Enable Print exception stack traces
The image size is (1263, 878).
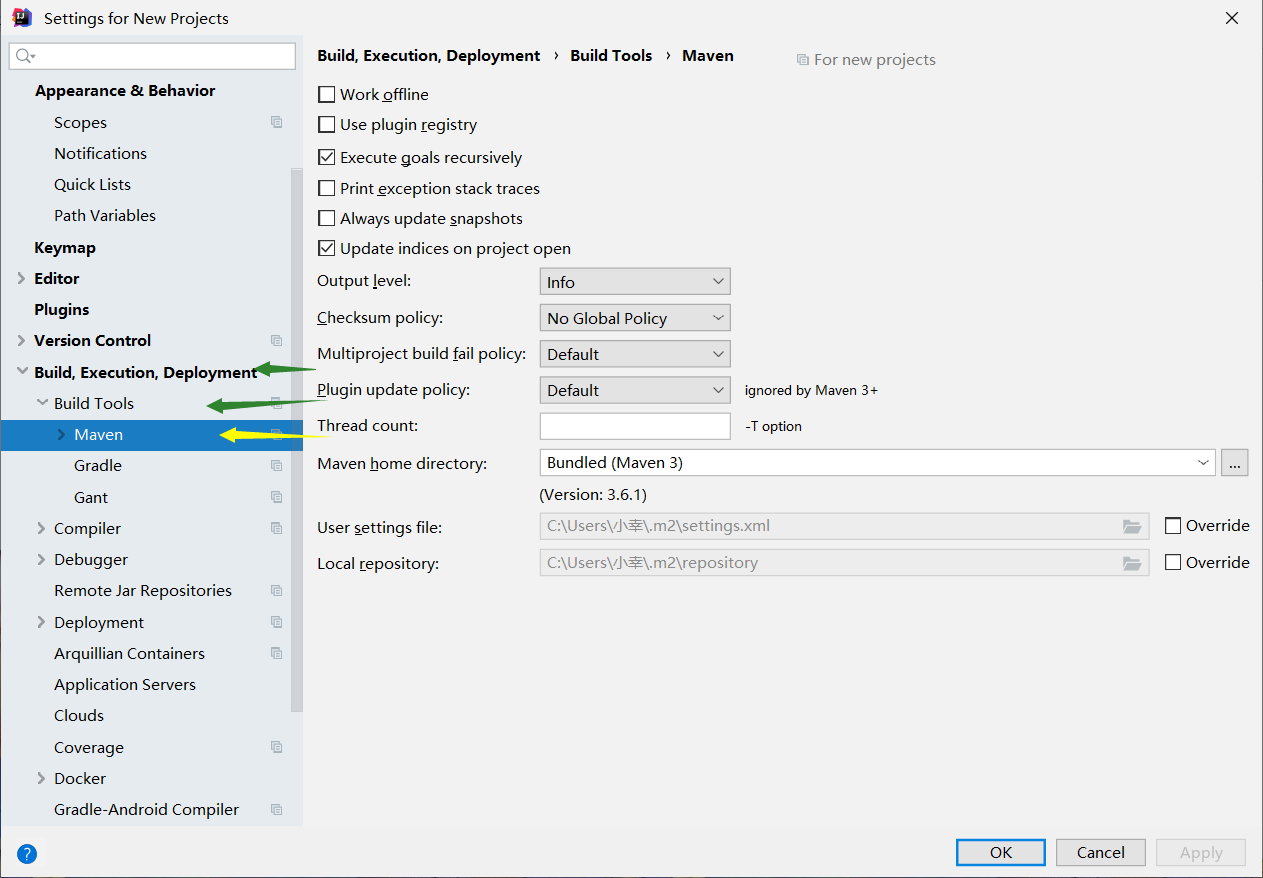326,188
